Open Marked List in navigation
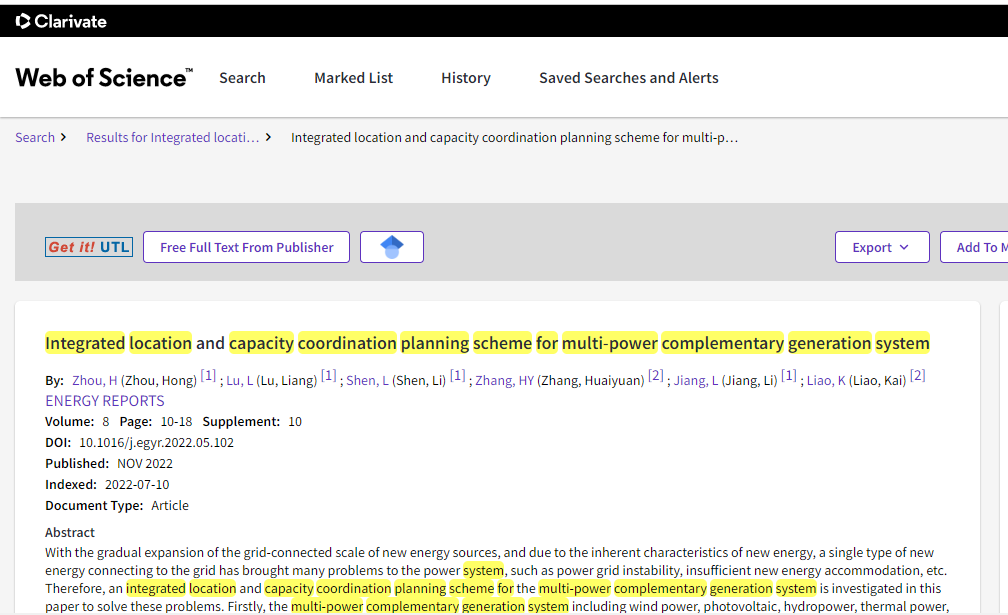The width and height of the screenshot is (1008, 615). [354, 78]
